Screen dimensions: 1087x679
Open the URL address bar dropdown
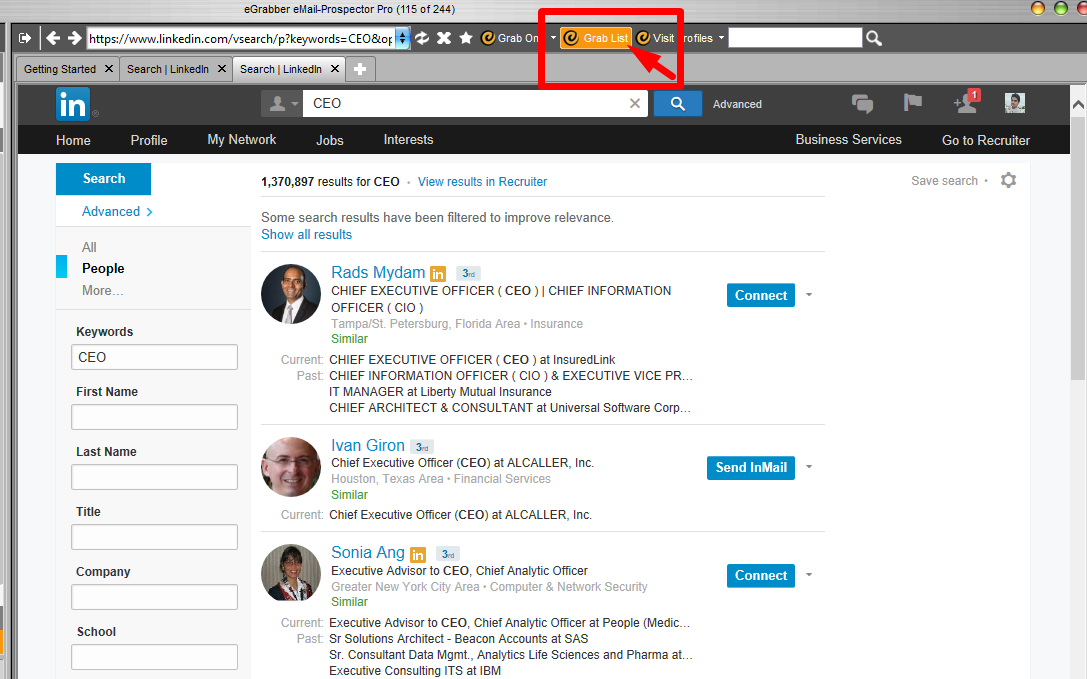(x=403, y=38)
